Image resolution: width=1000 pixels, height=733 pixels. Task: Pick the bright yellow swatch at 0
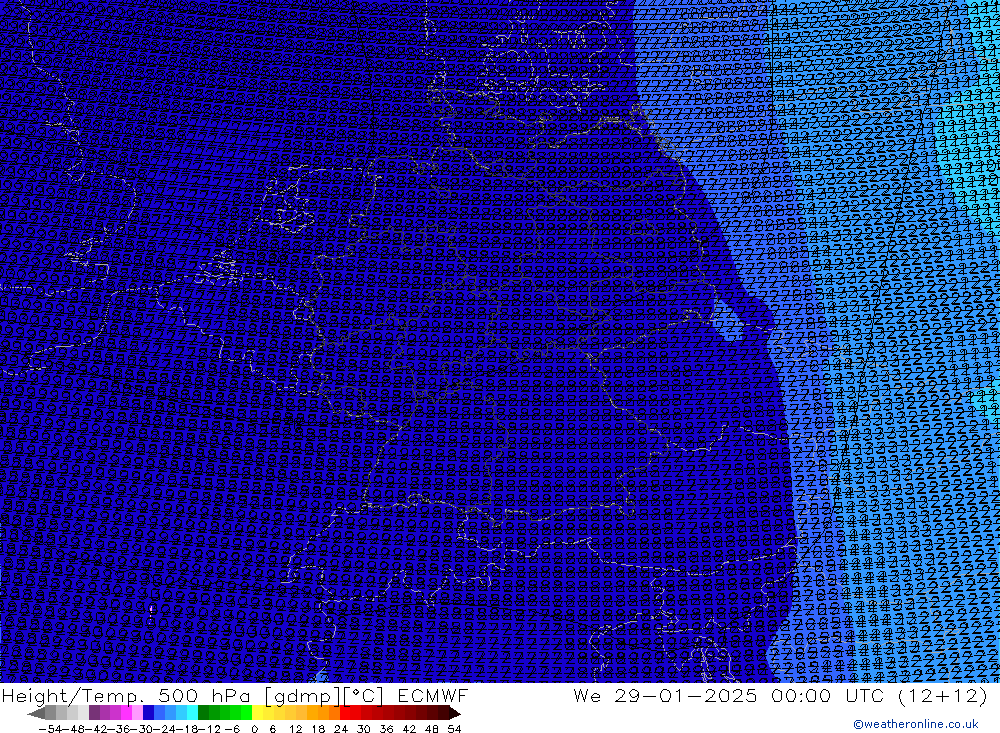pyautogui.click(x=258, y=713)
